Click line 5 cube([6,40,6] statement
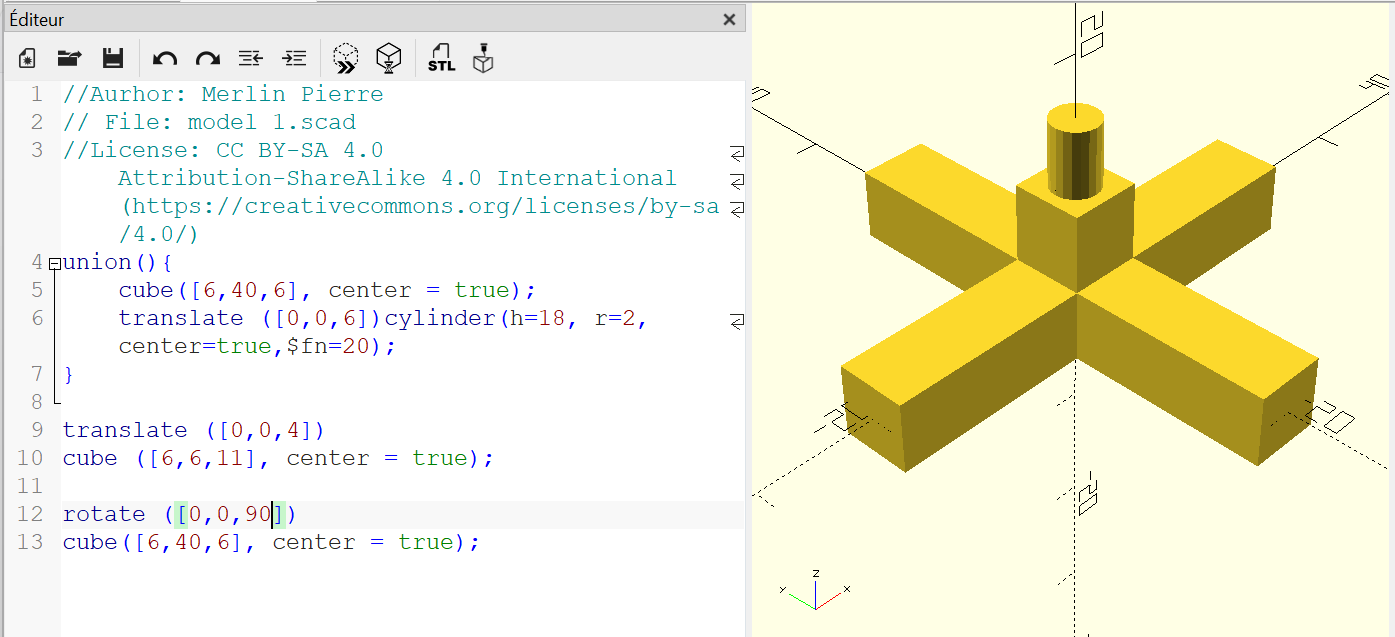The image size is (1395, 637). (328, 290)
